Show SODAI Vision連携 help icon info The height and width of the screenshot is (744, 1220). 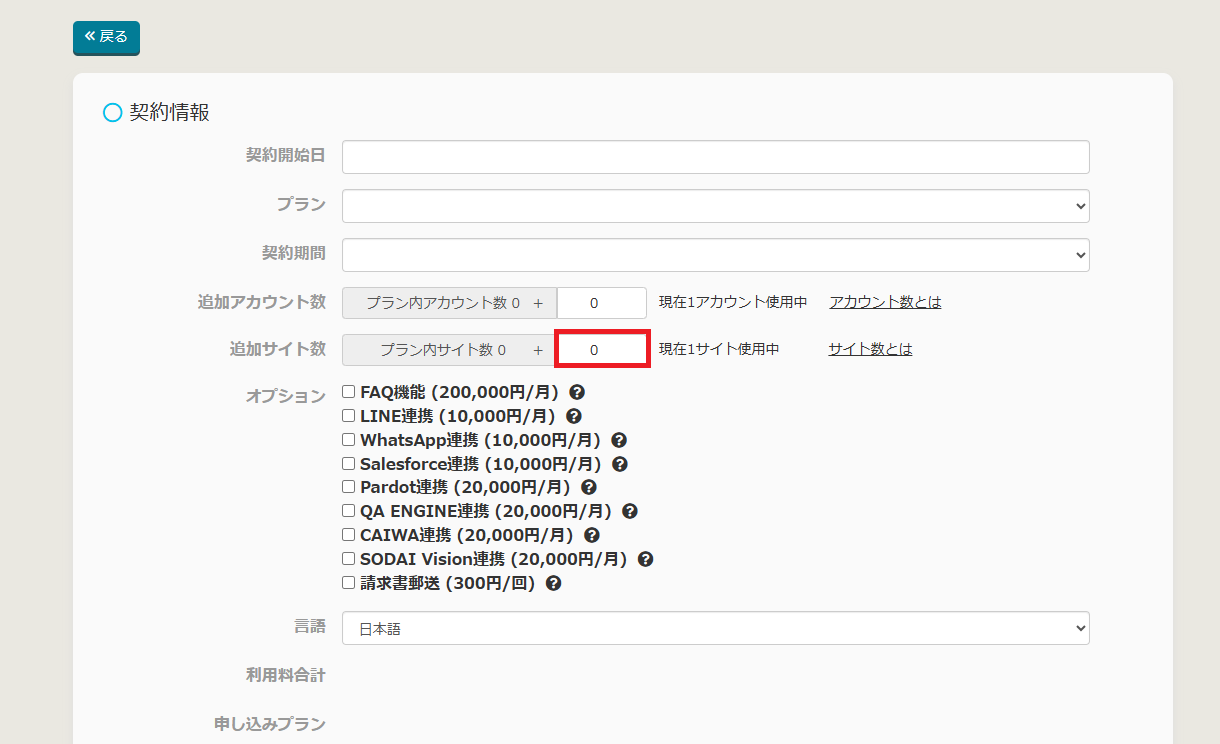(x=646, y=559)
